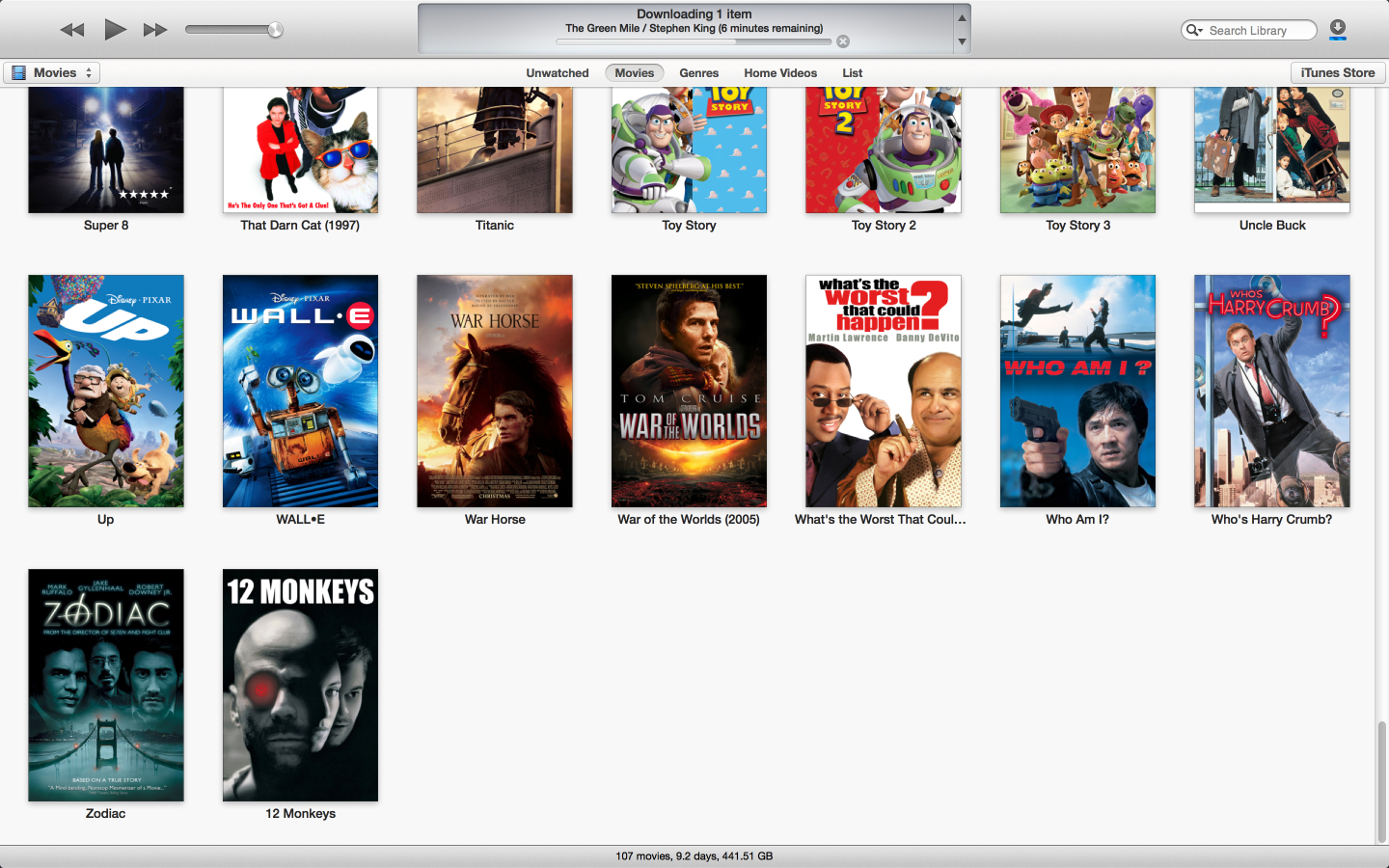
Task: Click the truncated What's the Worst title
Action: [881, 520]
